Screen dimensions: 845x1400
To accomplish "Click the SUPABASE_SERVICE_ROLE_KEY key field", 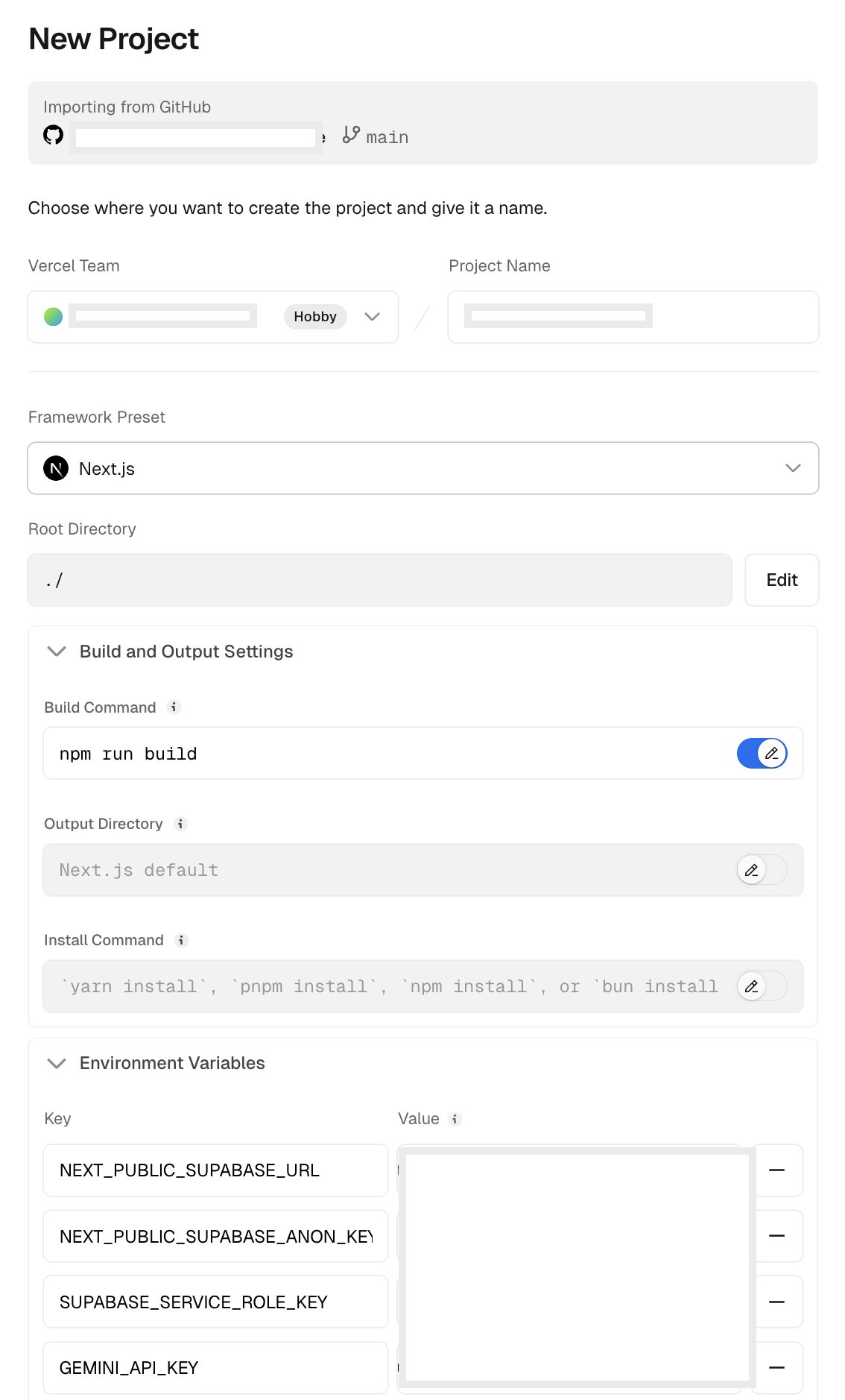I will 215,1302.
